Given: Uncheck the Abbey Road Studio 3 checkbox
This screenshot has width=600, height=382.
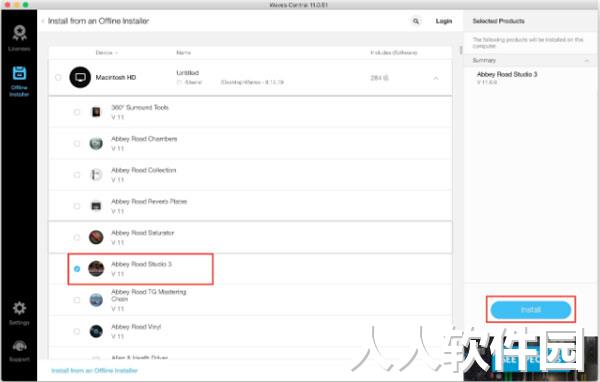Looking at the screenshot, I should pyautogui.click(x=77, y=269).
